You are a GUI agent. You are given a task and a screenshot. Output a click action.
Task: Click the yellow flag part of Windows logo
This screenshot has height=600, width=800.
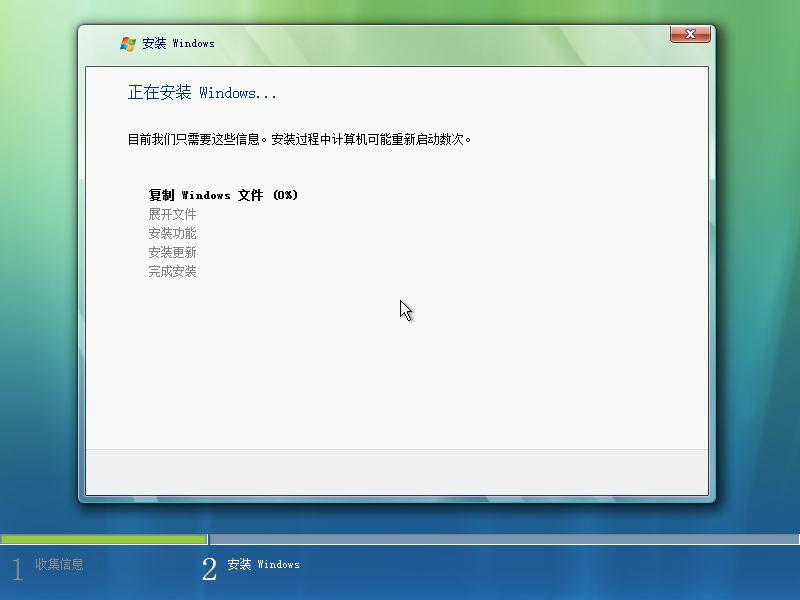pos(131,46)
